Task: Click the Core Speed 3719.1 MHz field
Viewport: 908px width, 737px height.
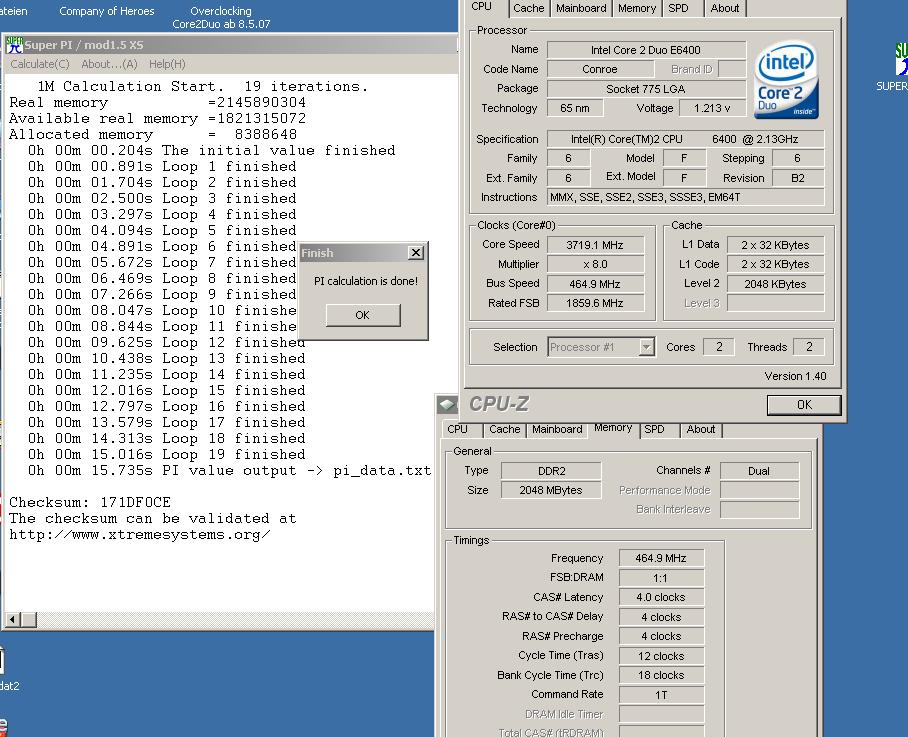Action: 595,245
